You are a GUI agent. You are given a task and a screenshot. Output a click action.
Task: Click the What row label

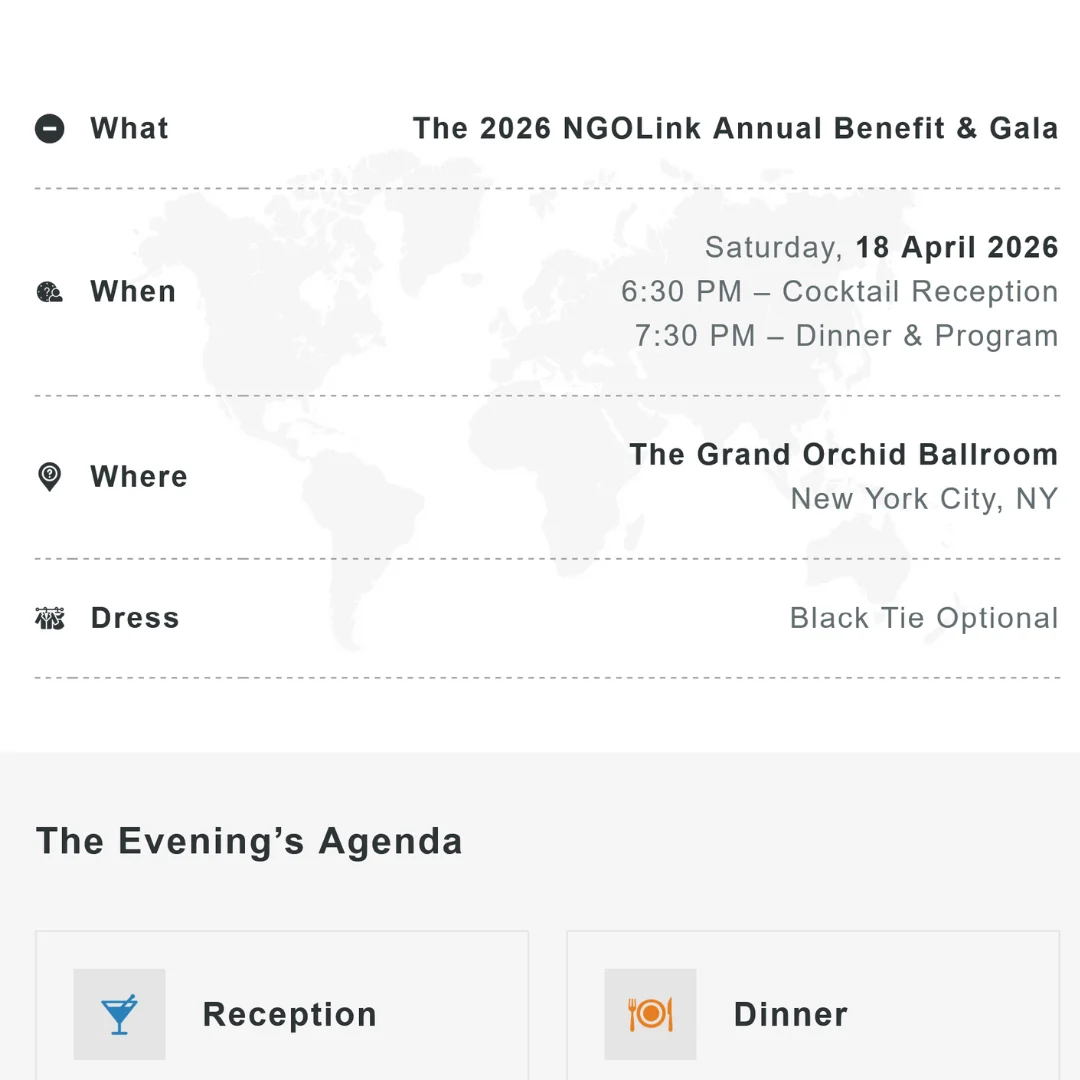coord(129,129)
